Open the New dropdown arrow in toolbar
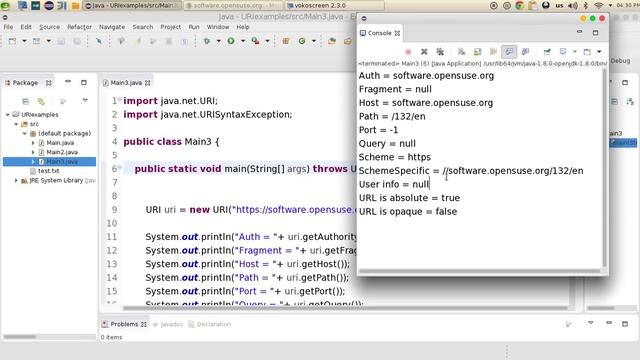Screen dimensions: 640x360 (x=24, y=41)
